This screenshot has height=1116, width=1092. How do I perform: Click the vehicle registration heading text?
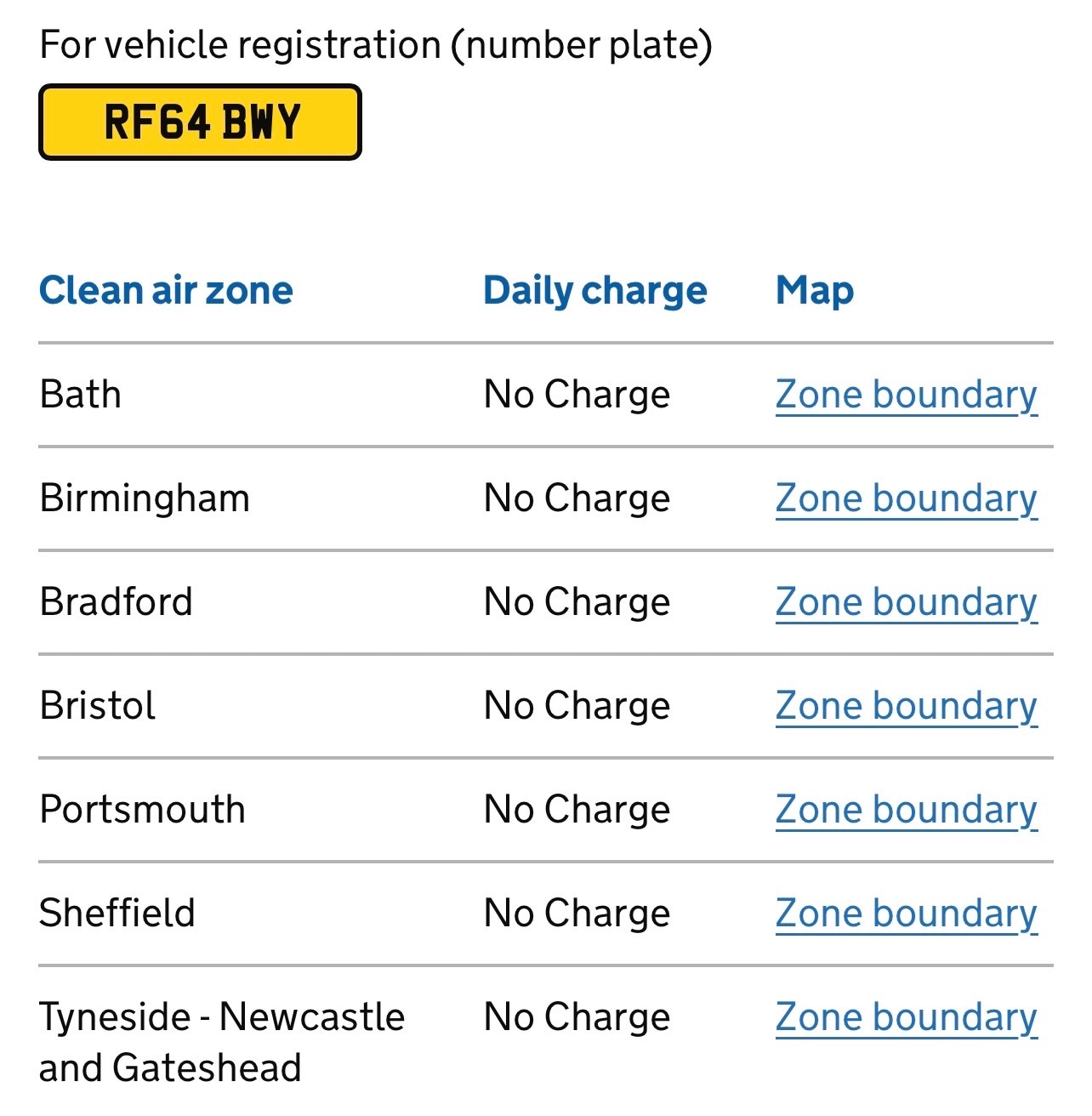(376, 45)
